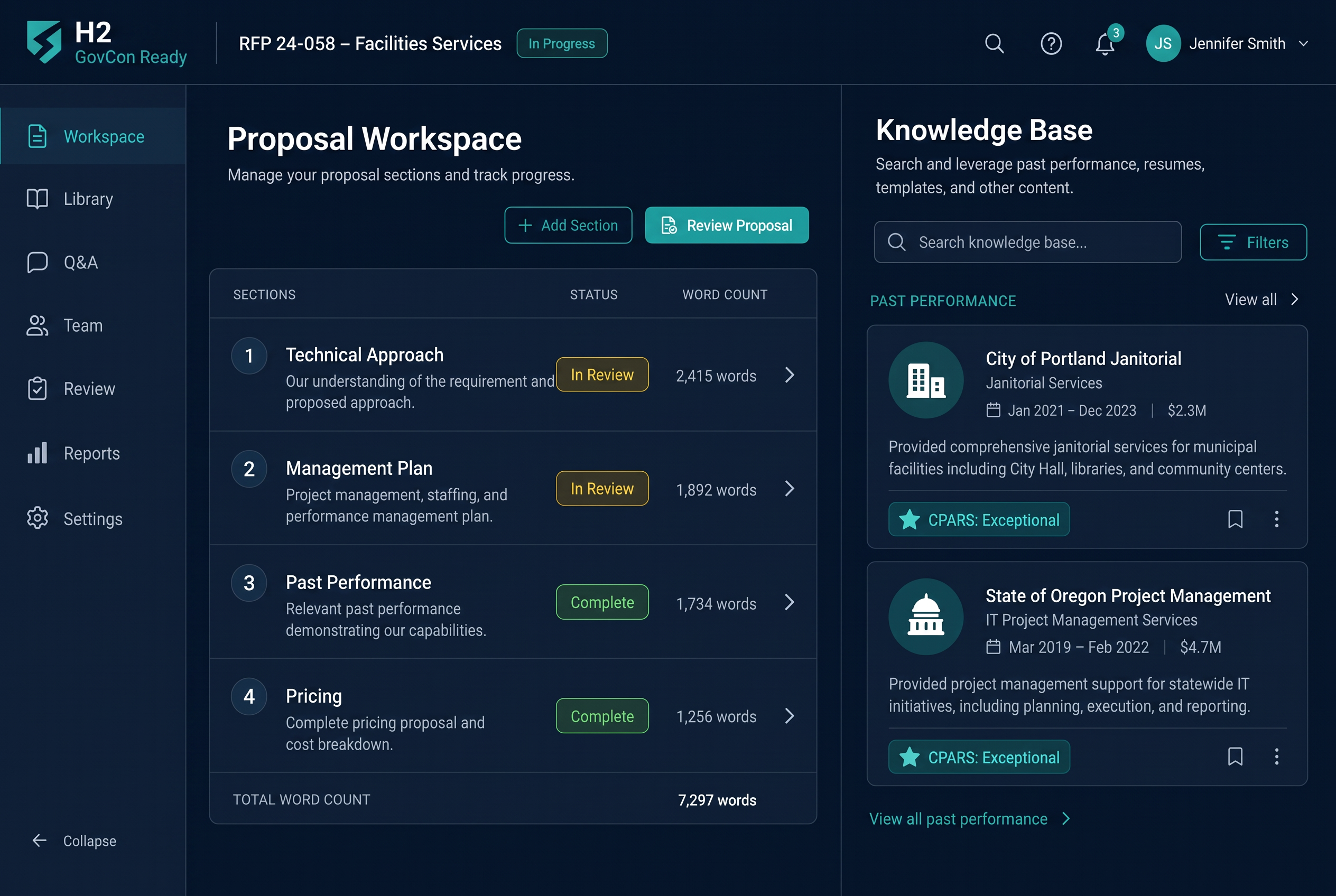Expand the Technical Approach section chevron
1336x896 pixels.
[x=790, y=375]
